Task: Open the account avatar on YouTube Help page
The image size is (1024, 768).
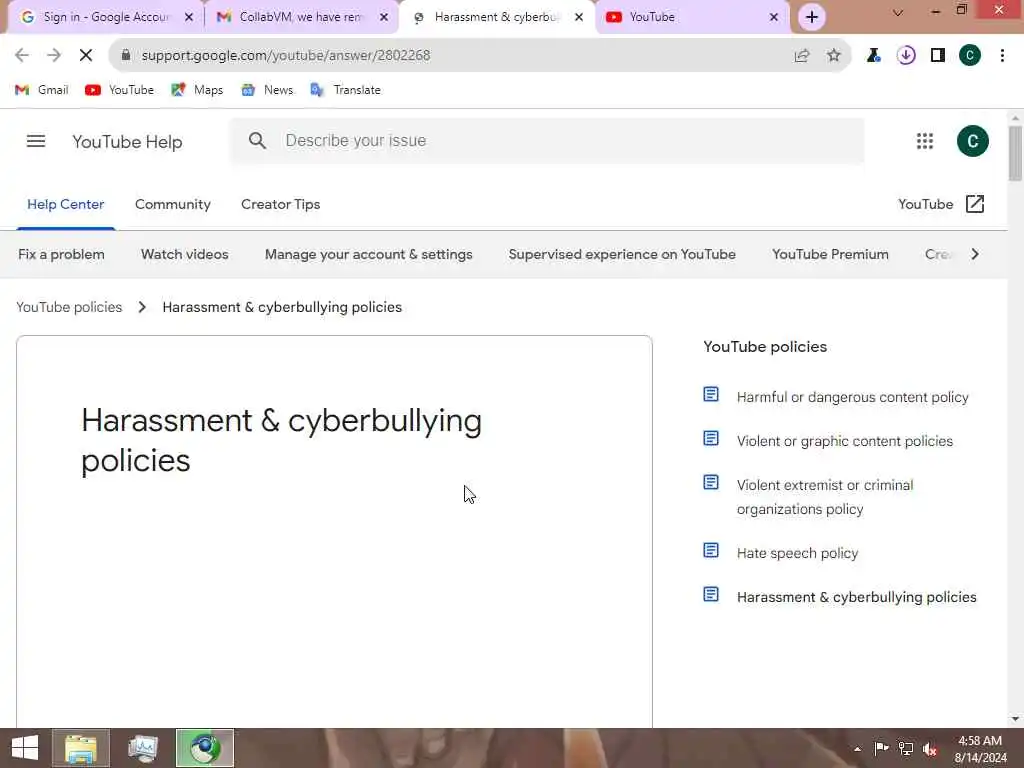Action: [972, 141]
